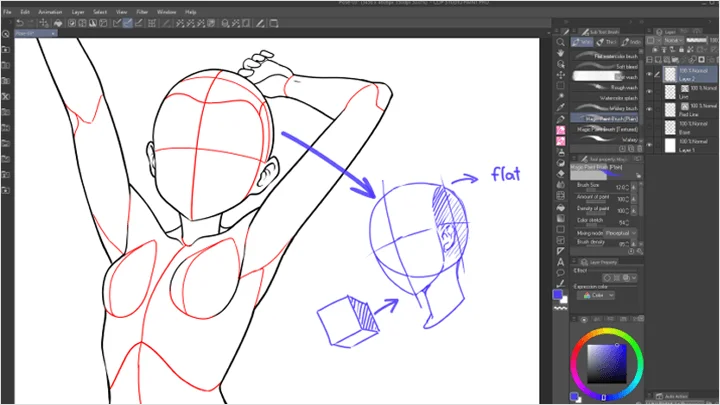The height and width of the screenshot is (405, 720).
Task: Select the Figure rectangle tool
Action: (x=561, y=229)
